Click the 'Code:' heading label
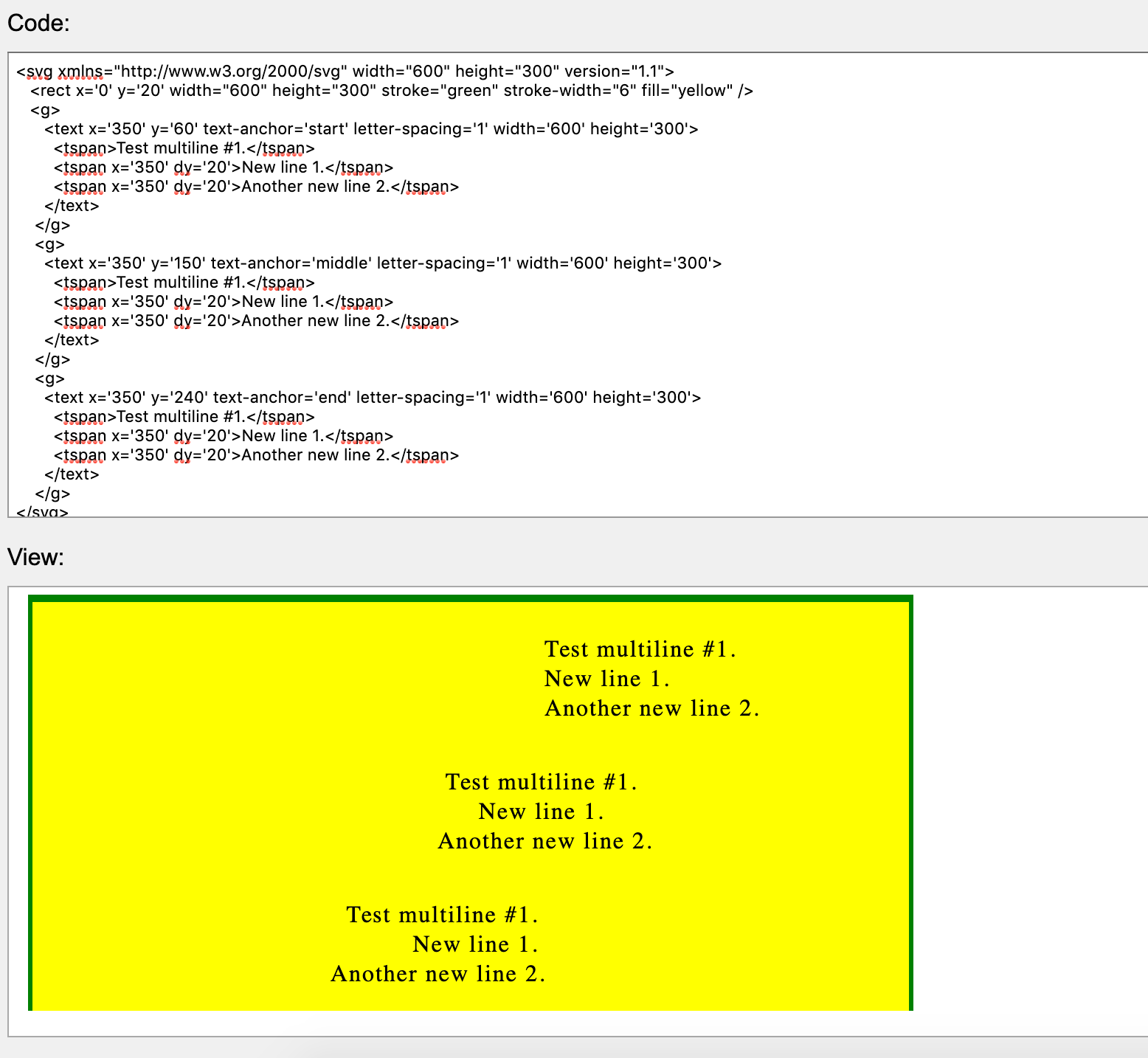Viewport: 1148px width, 1058px height. tap(38, 23)
